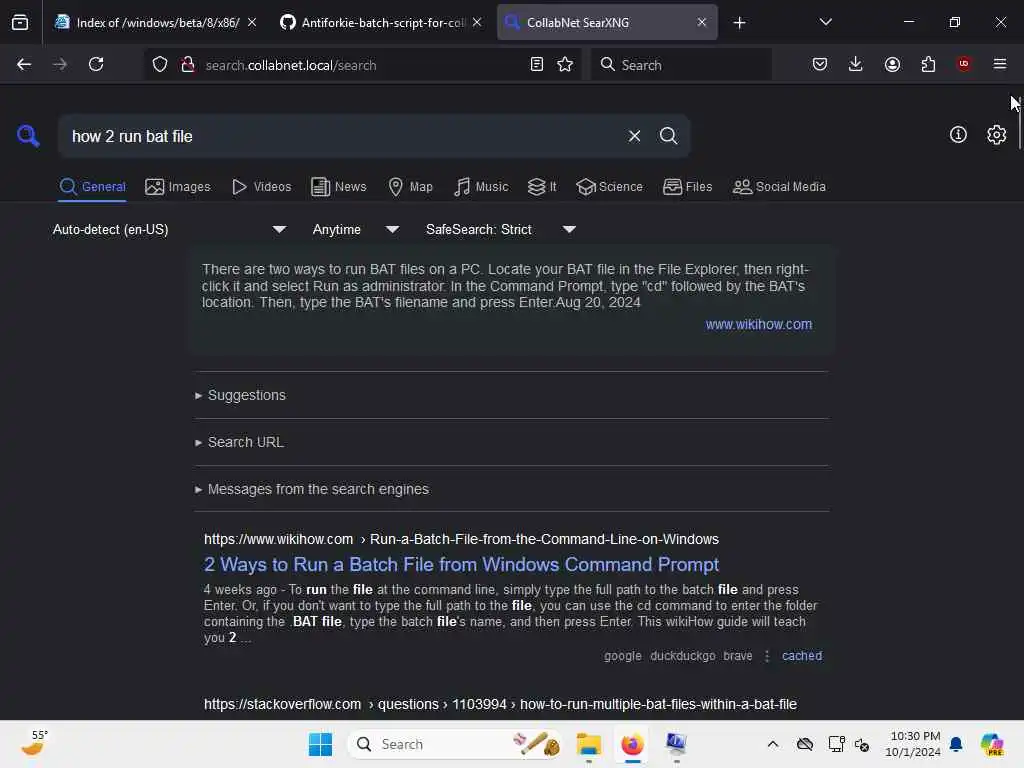Select the Files search category
Image resolution: width=1024 pixels, height=768 pixels.
[x=687, y=187]
